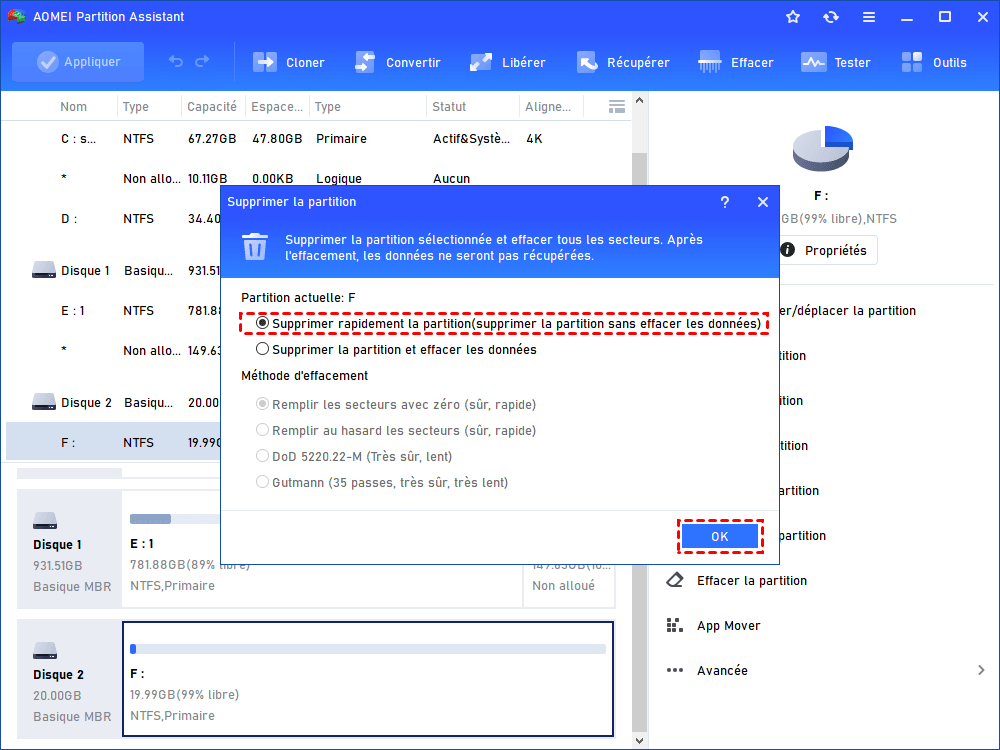Image resolution: width=1000 pixels, height=750 pixels.
Task: Click the Avancée three dots icon
Action: click(675, 670)
